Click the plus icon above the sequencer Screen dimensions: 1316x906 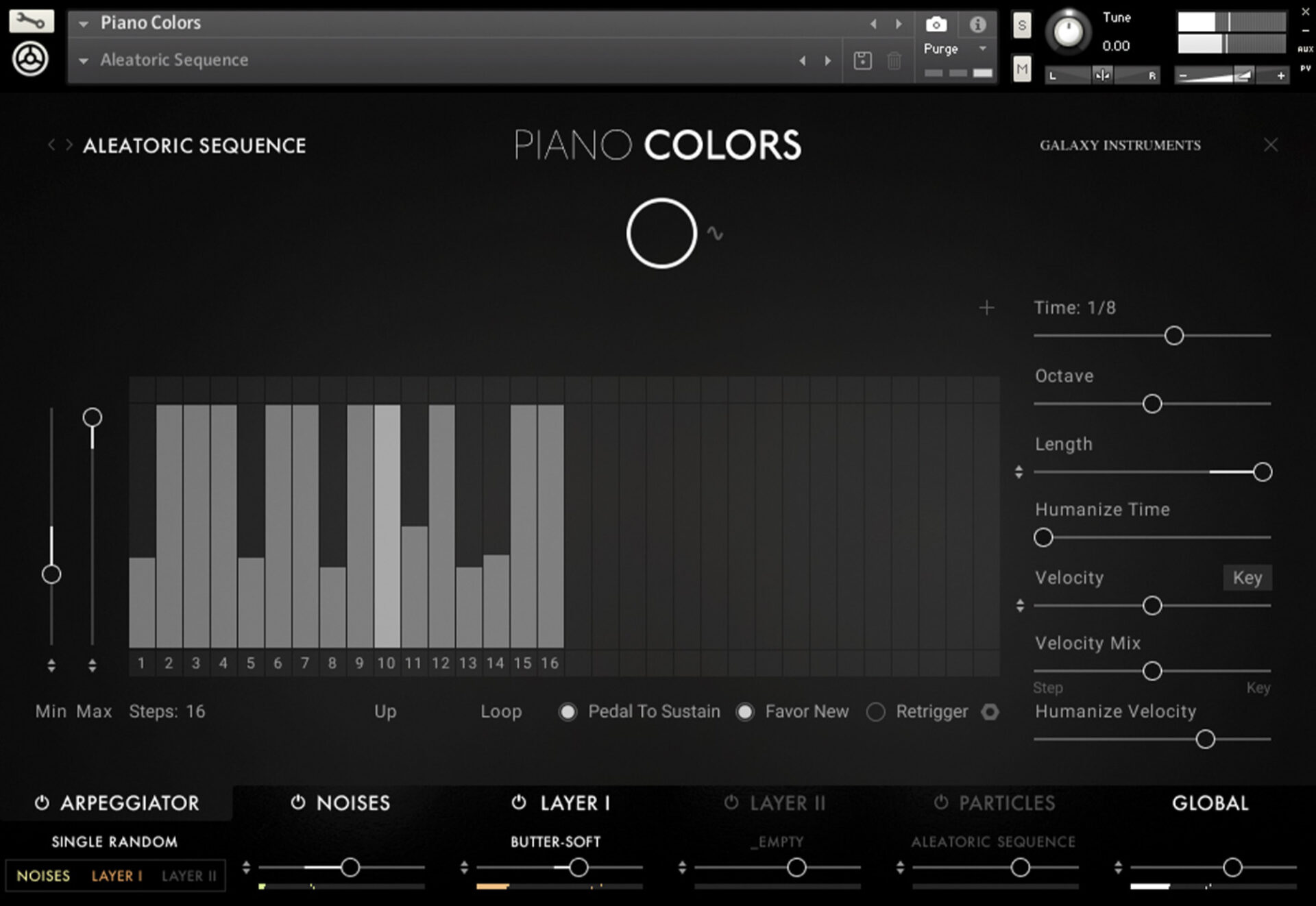pos(987,308)
